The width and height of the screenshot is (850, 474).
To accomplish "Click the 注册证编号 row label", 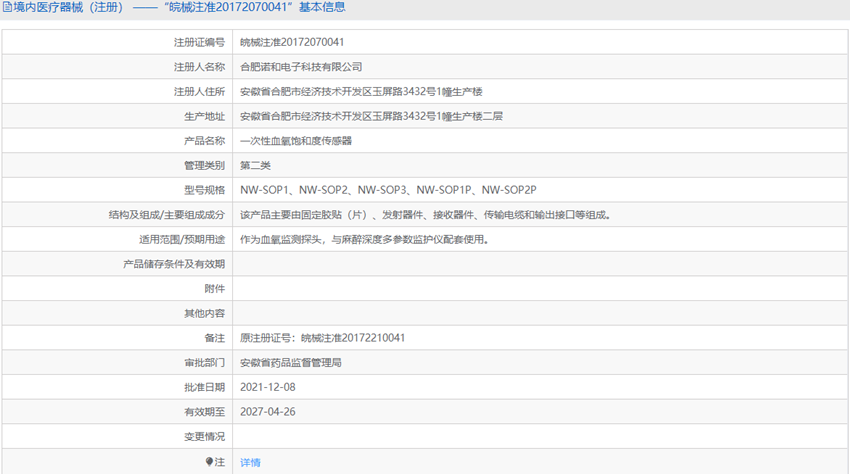I will 199,42.
